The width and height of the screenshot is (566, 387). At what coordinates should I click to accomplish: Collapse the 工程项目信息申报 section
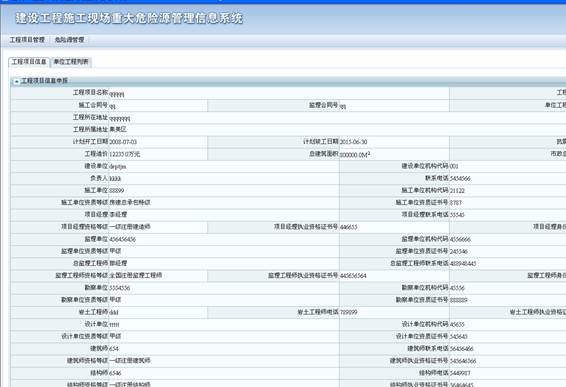click(x=17, y=82)
